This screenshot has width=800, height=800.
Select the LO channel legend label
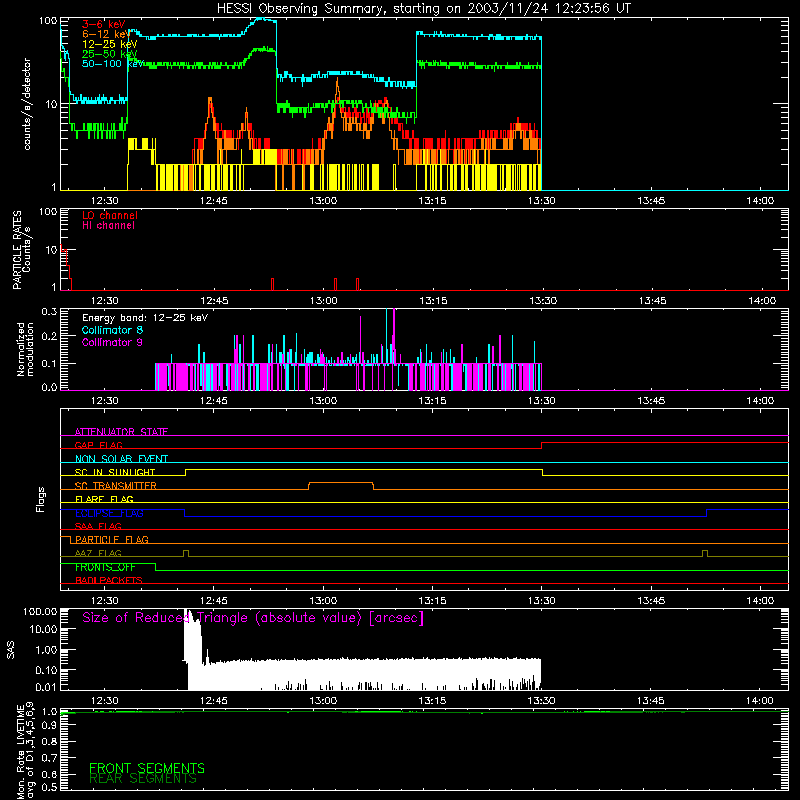click(110, 216)
